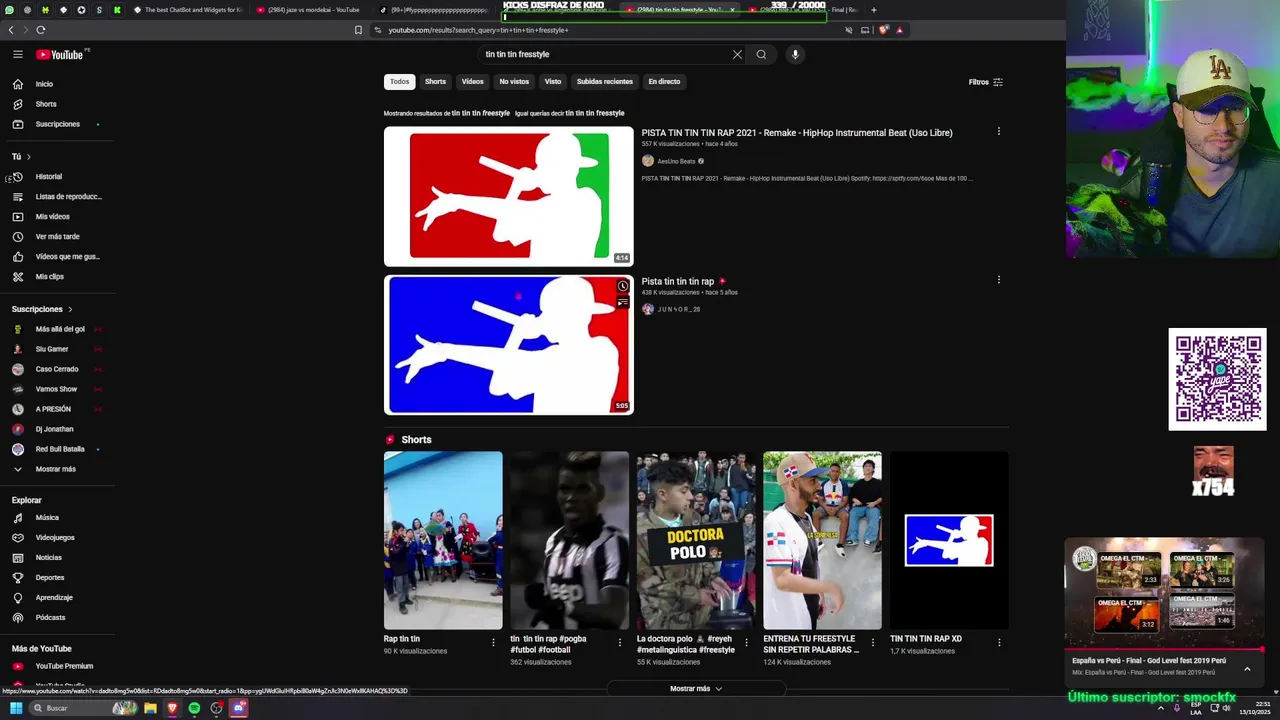Viewport: 1280px width, 720px height.
Task: Open the AesUno Beats channel link
Action: click(x=676, y=161)
